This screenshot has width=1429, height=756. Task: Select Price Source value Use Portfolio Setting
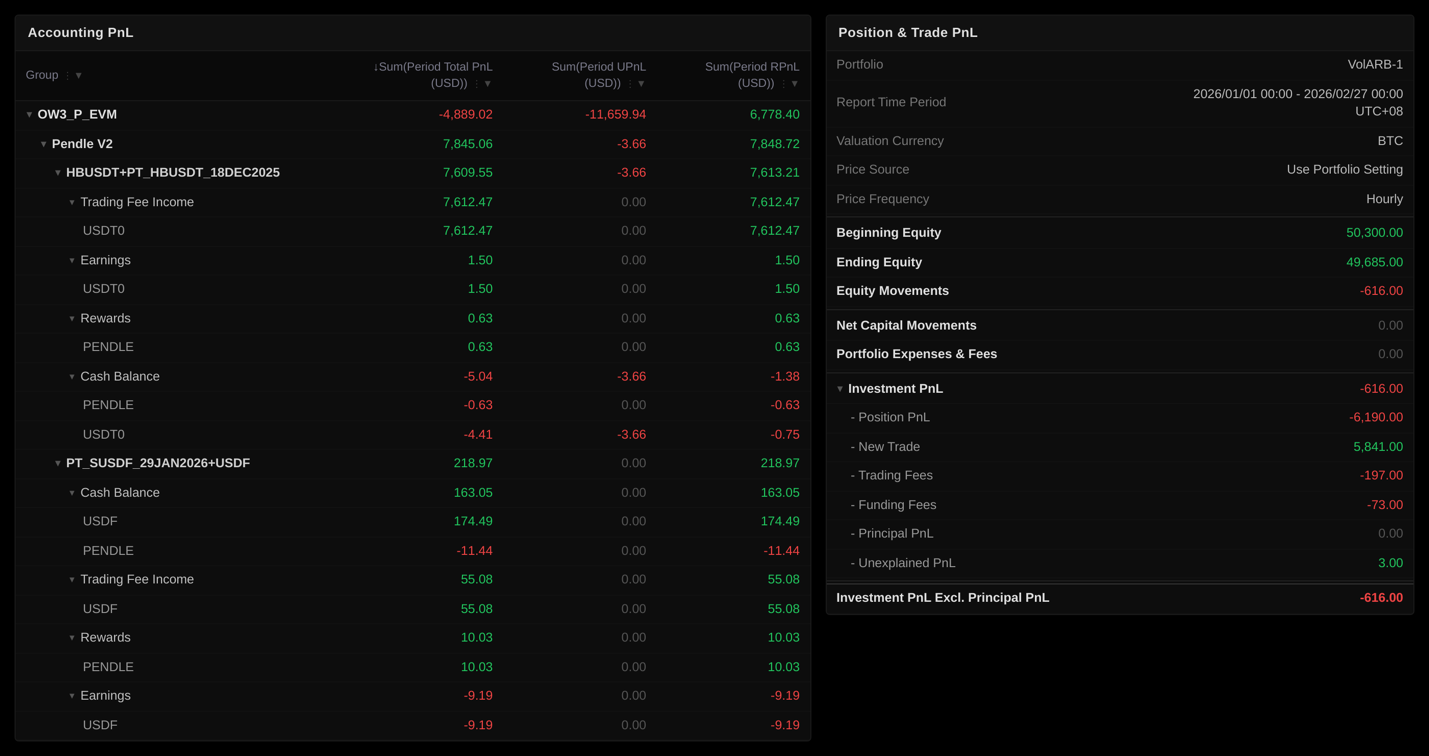tap(1345, 170)
